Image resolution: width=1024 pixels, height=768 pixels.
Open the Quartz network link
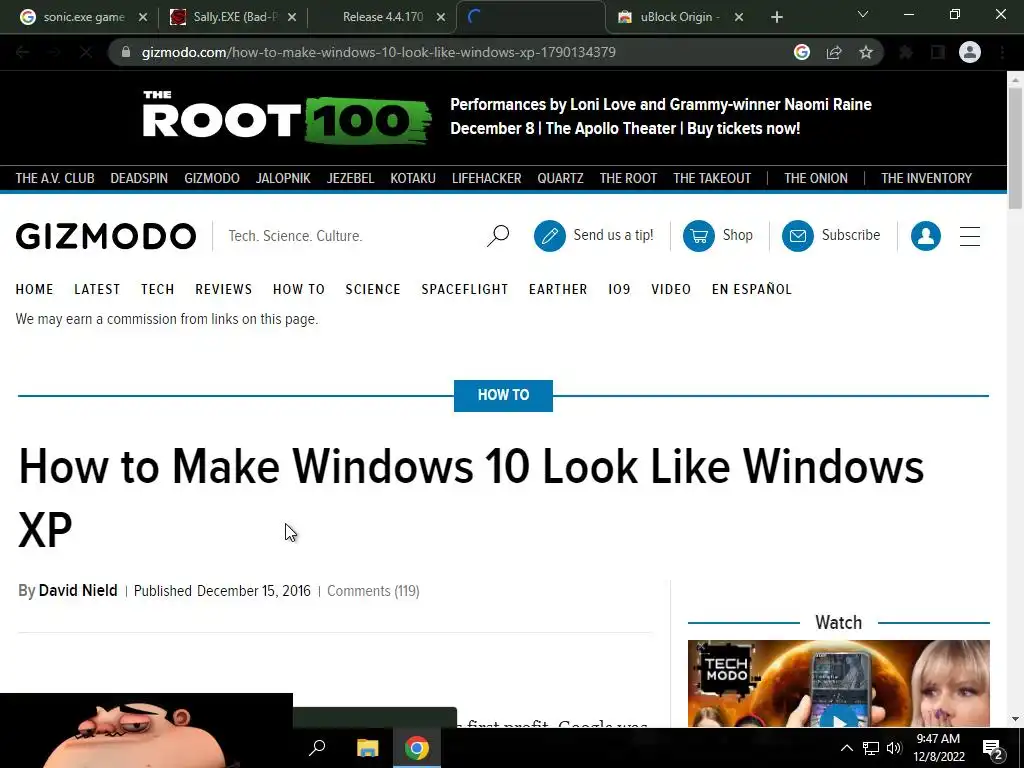[x=560, y=178]
